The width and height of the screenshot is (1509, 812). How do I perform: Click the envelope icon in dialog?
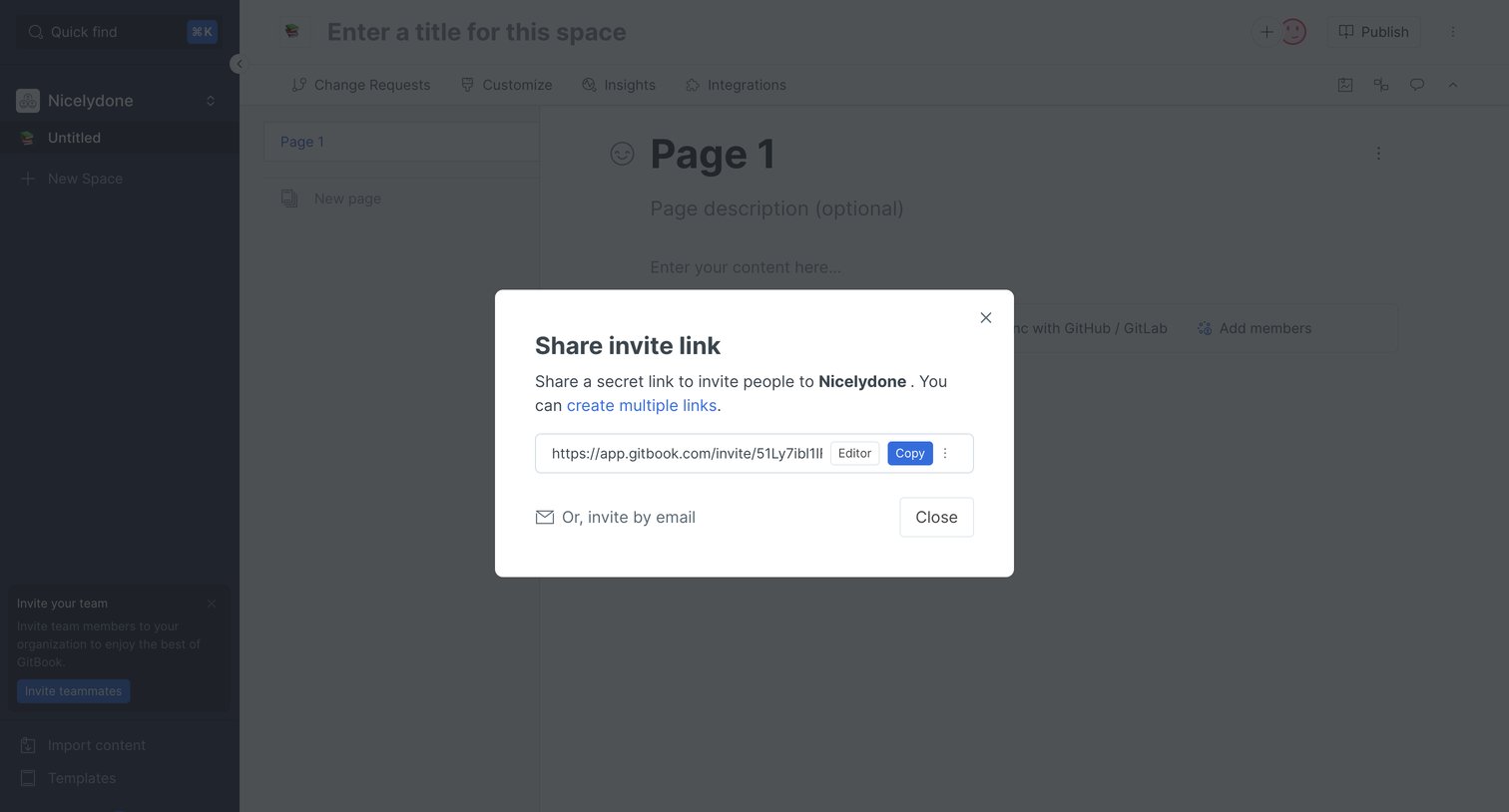(x=544, y=517)
